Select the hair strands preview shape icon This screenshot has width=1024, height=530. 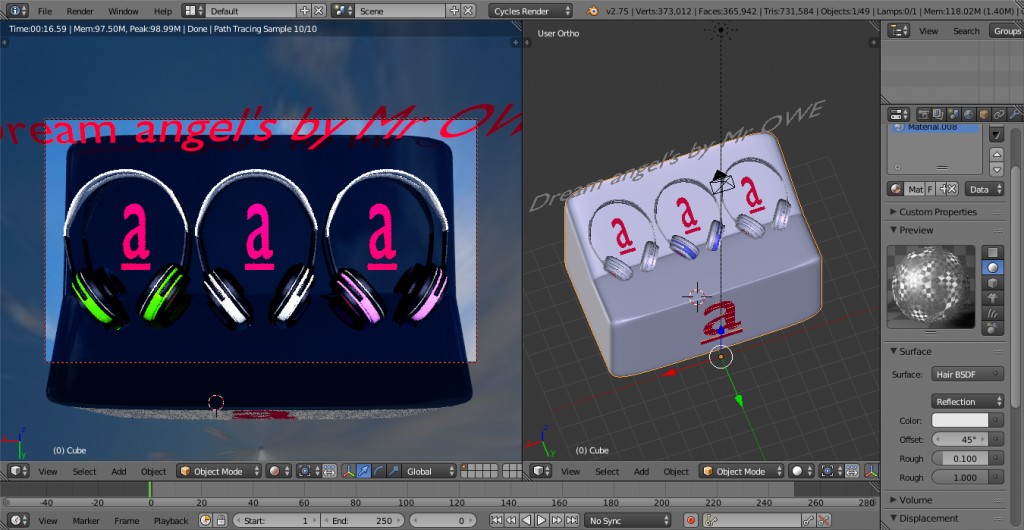(x=993, y=313)
